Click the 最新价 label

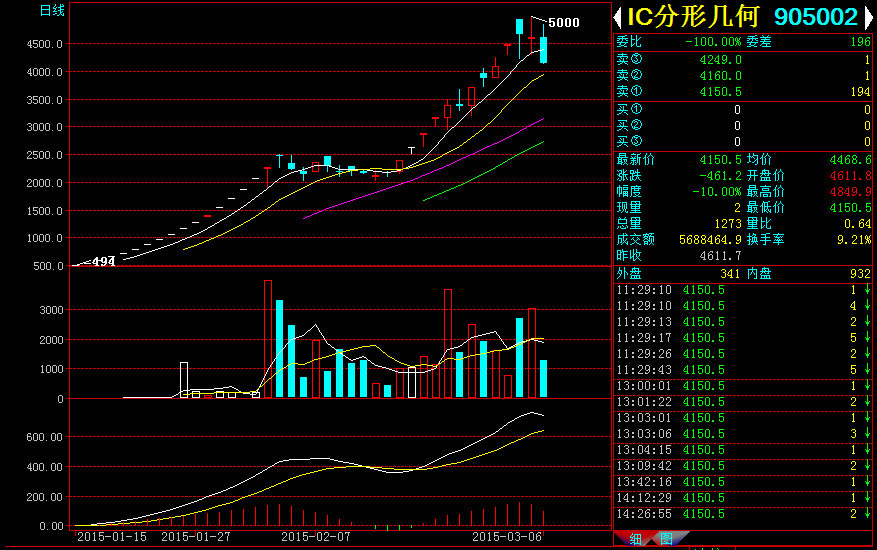635,159
